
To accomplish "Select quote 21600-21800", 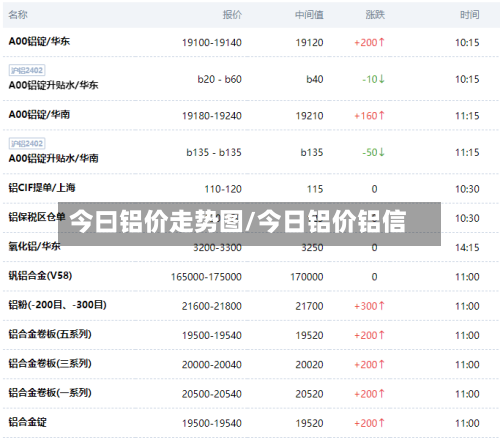I will [x=212, y=306].
